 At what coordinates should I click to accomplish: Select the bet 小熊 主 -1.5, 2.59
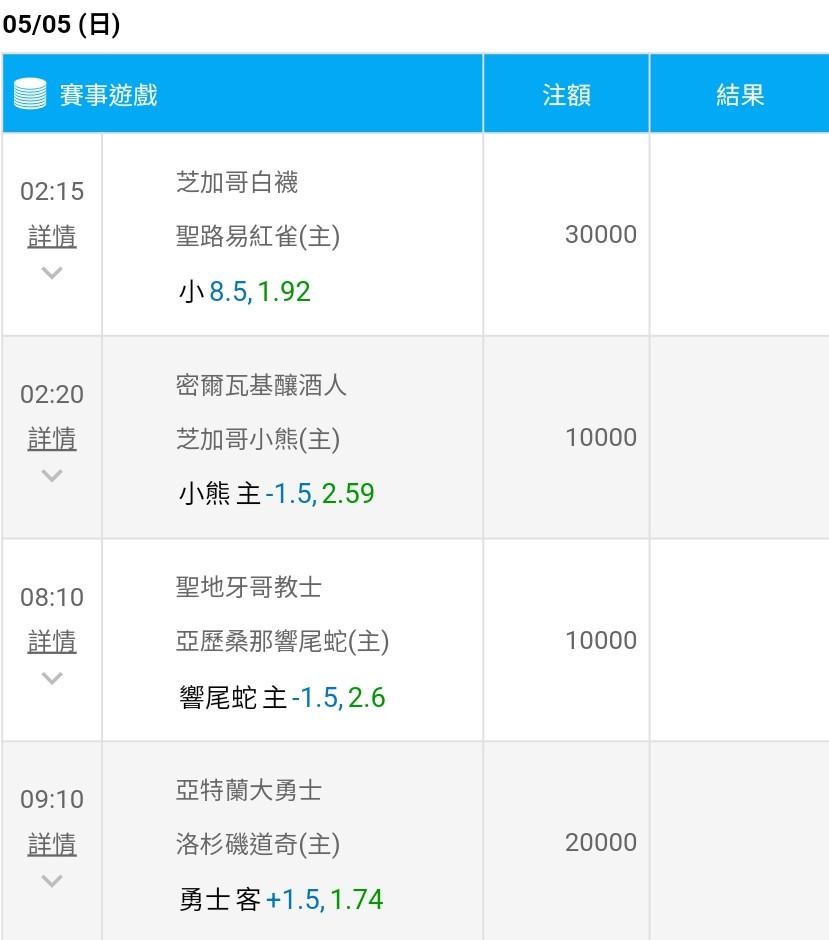(276, 494)
